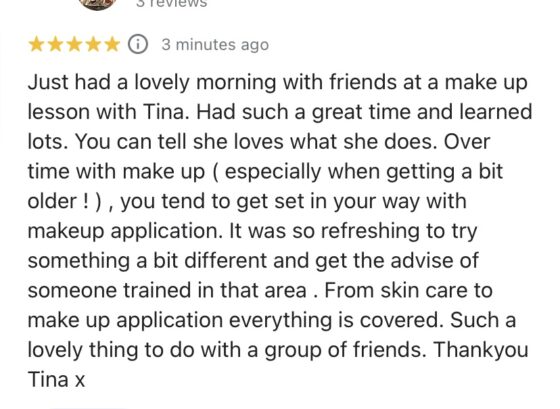Select the fourth gold star

point(94,45)
